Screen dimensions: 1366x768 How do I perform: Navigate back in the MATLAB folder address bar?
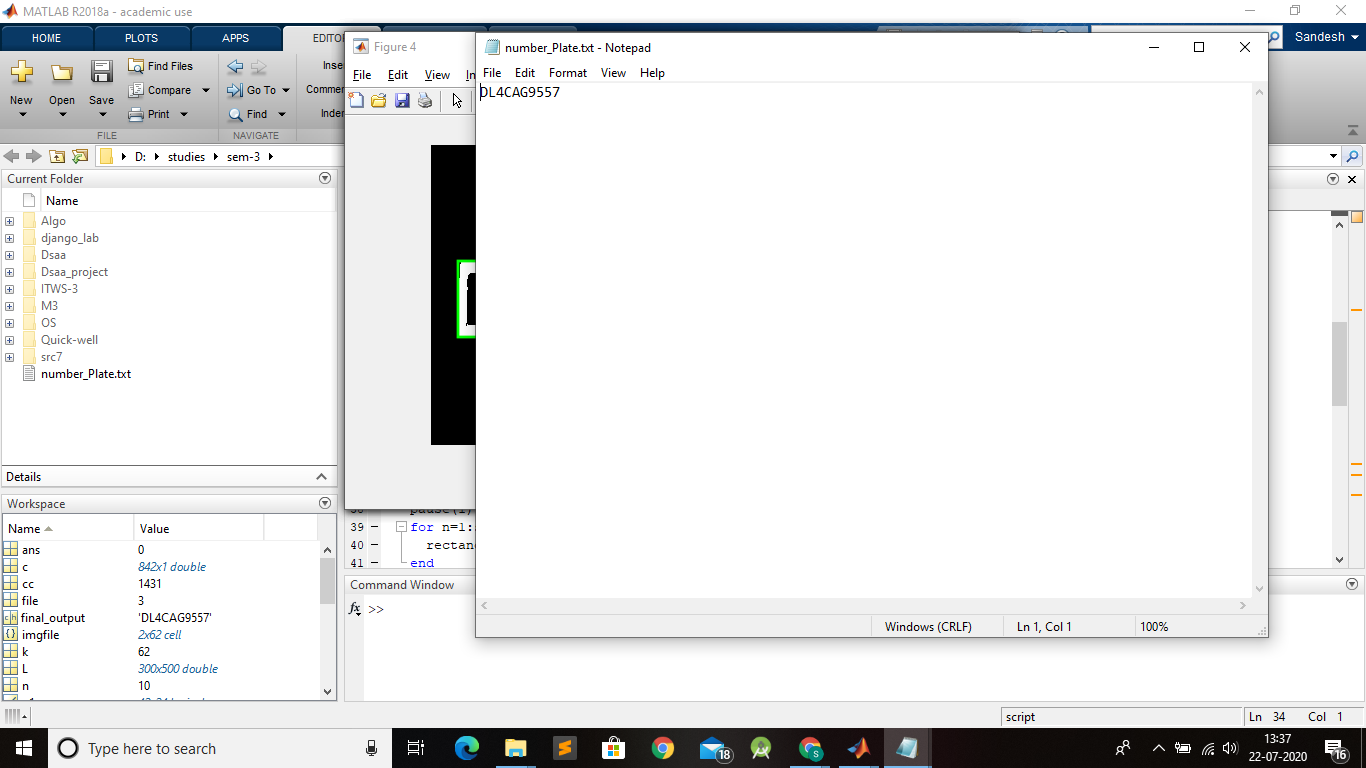[x=12, y=157]
